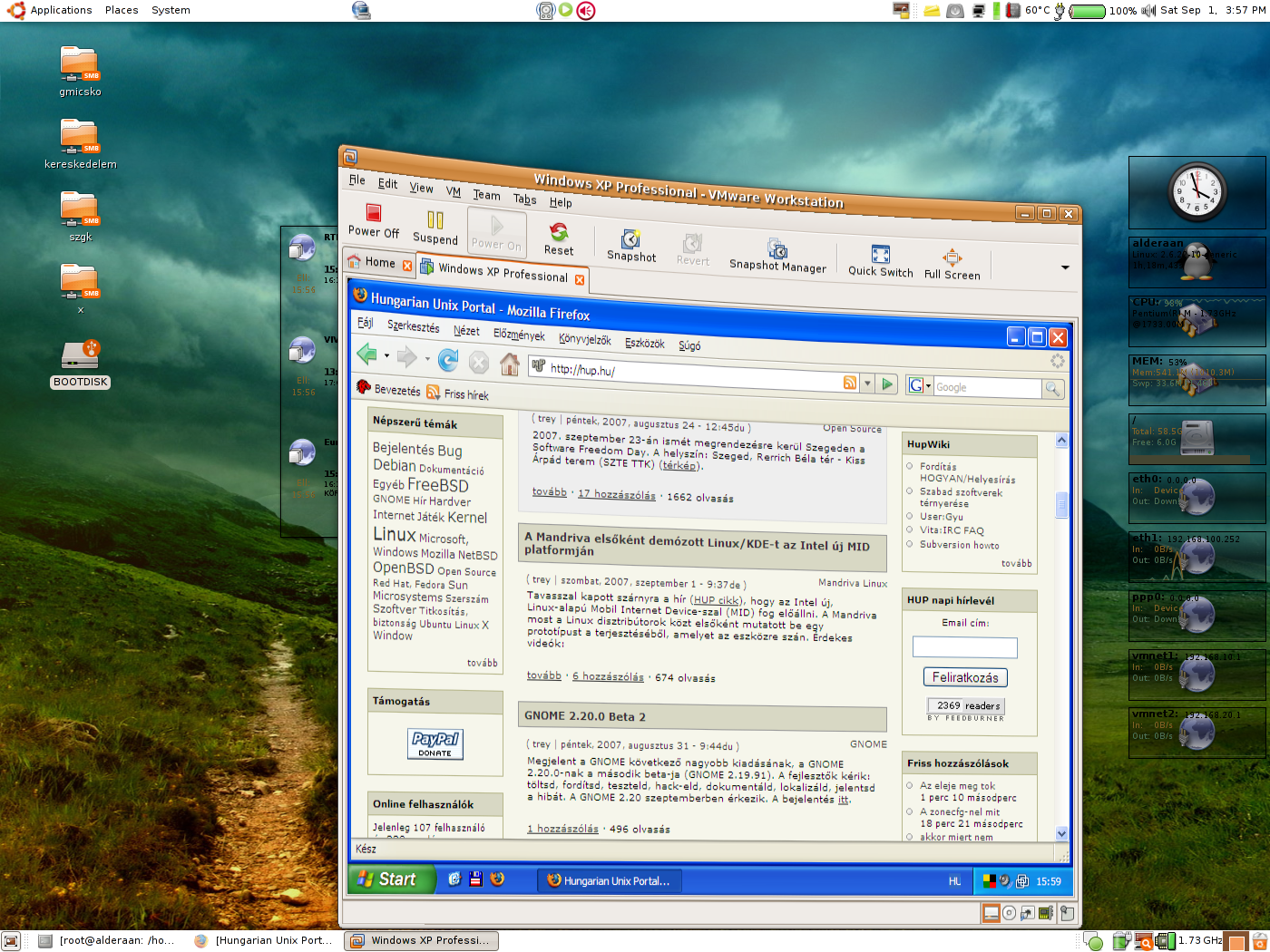The width and height of the screenshot is (1270, 952).
Task: Open Firefox Könyvjelzők menu
Action: click(x=585, y=339)
